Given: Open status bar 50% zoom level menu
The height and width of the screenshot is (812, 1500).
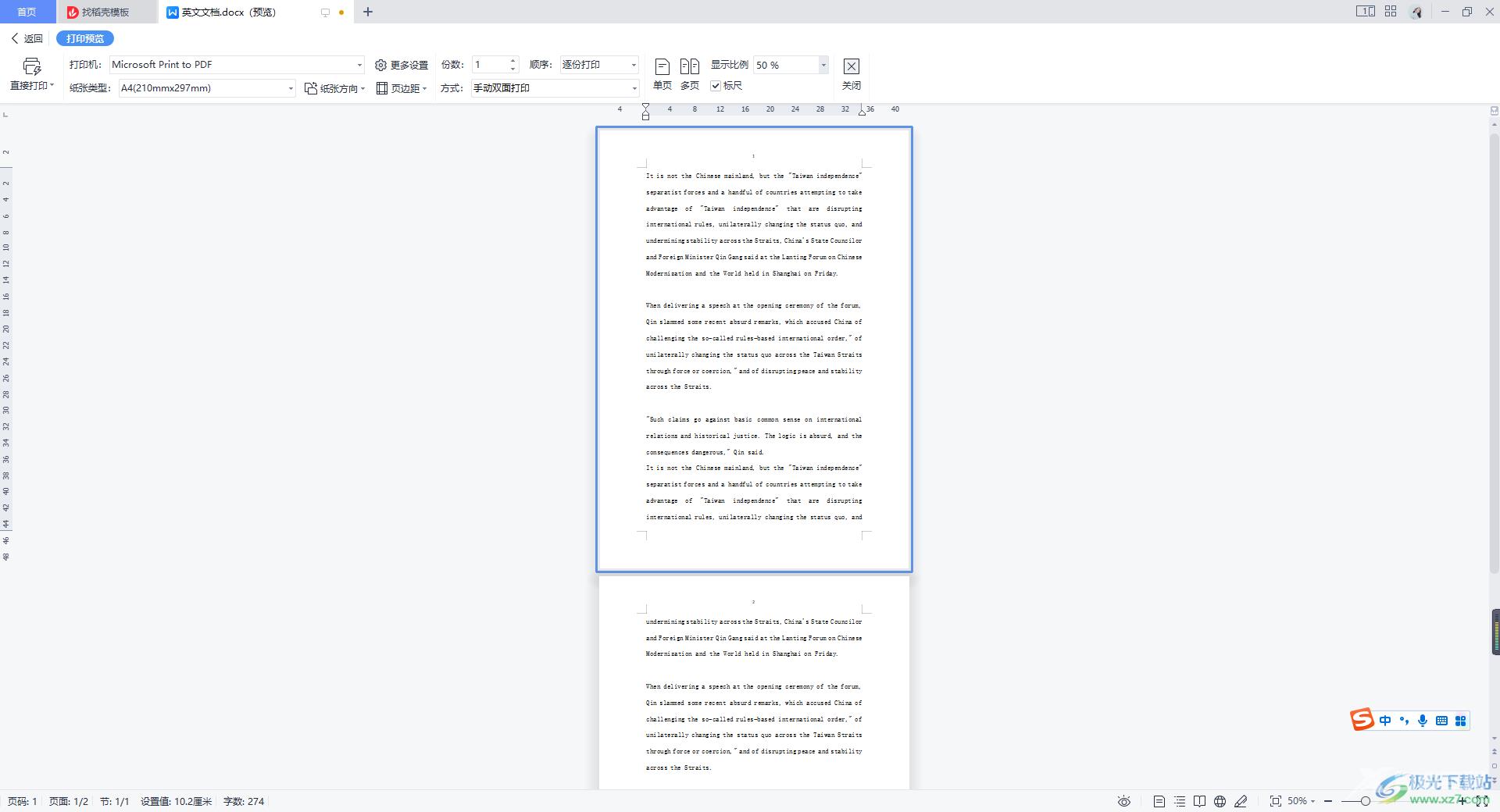Looking at the screenshot, I should point(1302,801).
